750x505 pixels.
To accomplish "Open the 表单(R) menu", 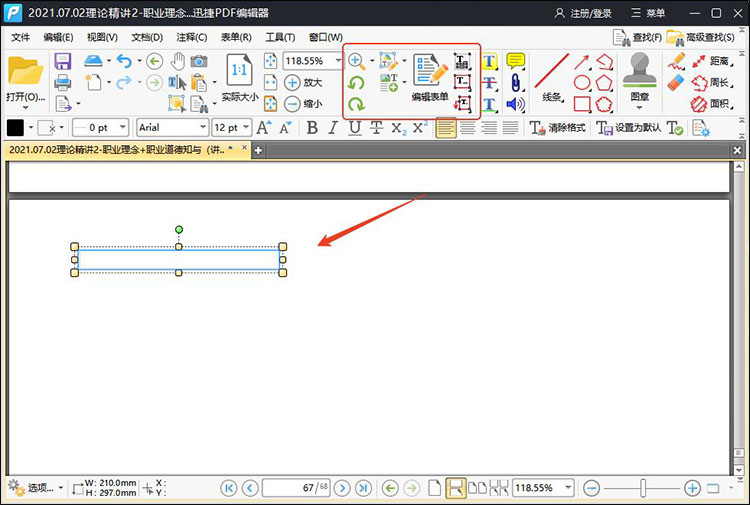I will 236,37.
